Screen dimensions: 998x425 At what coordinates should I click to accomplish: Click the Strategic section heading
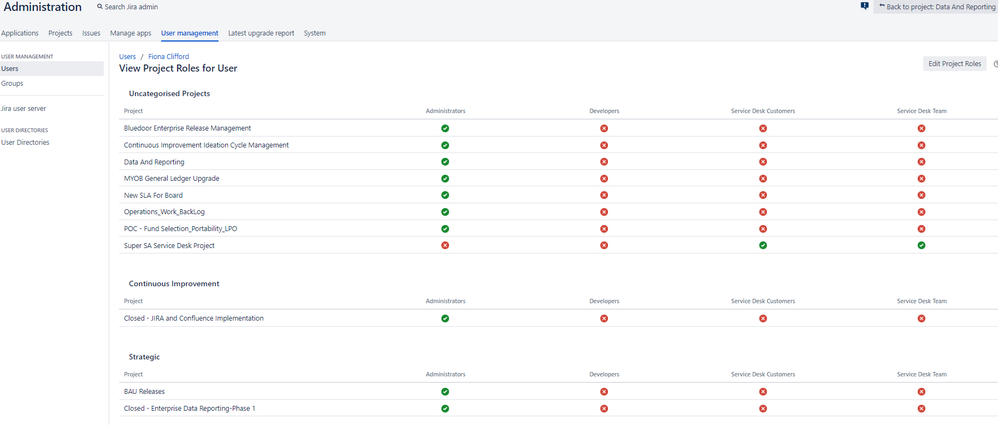pos(144,357)
